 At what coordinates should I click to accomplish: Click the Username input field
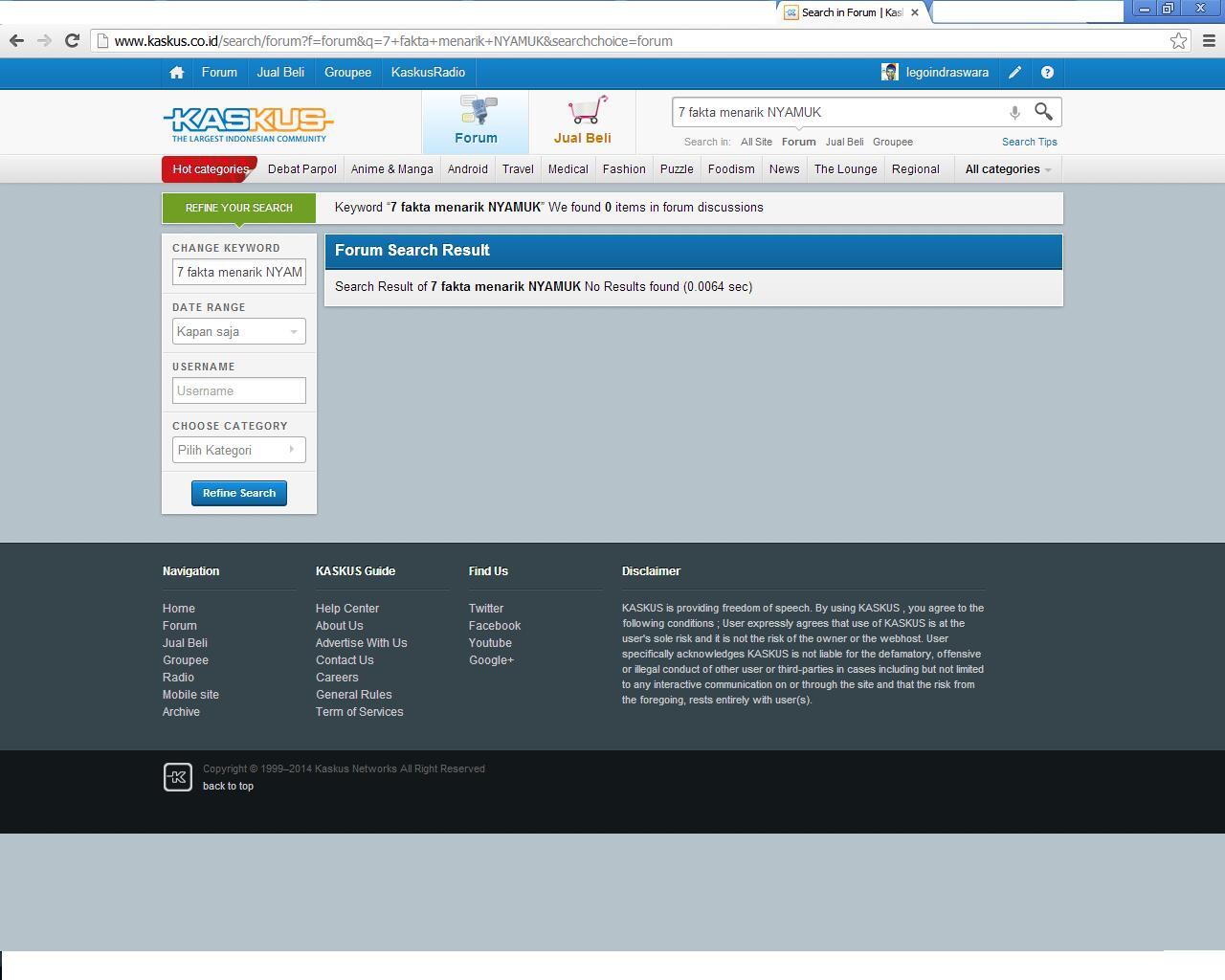click(239, 390)
